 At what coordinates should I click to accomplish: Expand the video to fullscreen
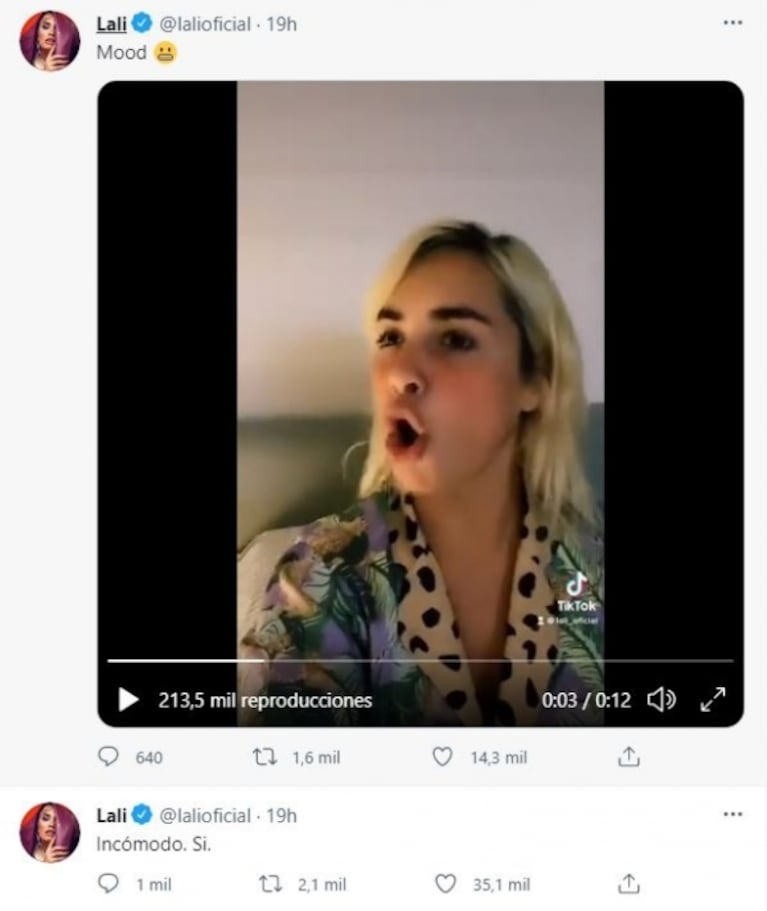(712, 700)
